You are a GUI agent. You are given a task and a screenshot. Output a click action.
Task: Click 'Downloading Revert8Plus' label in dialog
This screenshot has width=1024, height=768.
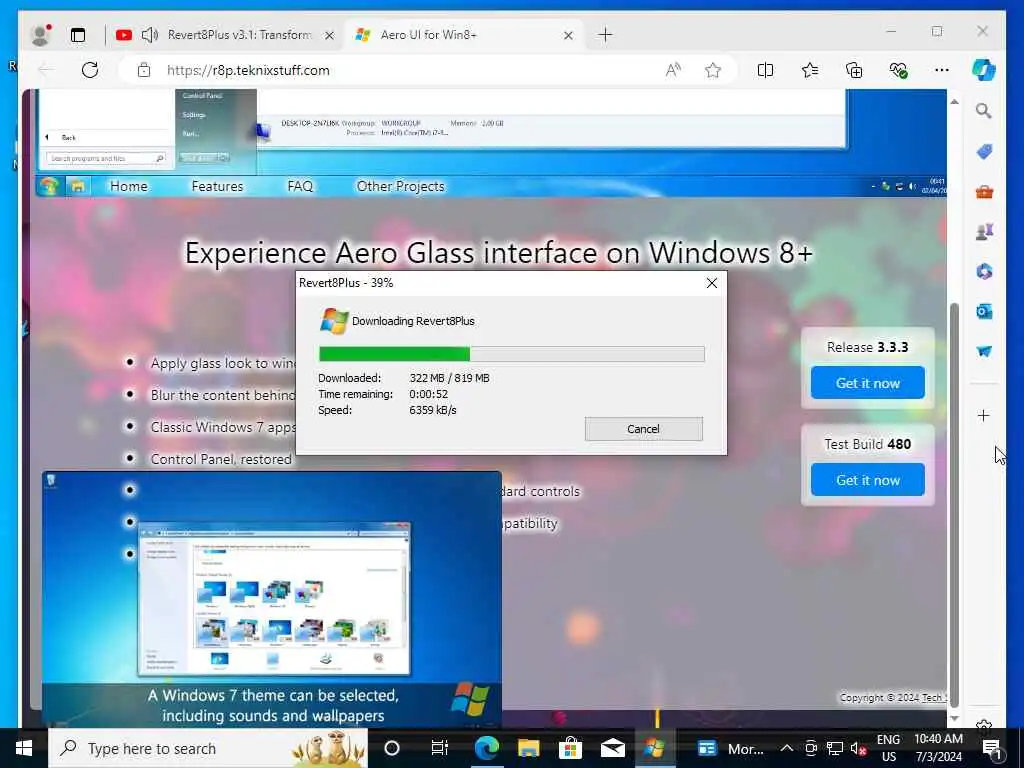413,321
